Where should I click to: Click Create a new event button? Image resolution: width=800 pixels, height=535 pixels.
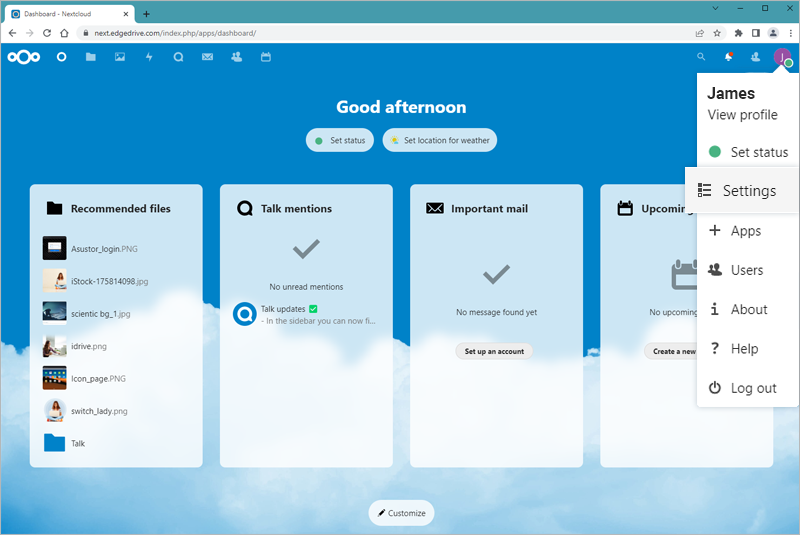pyautogui.click(x=671, y=351)
